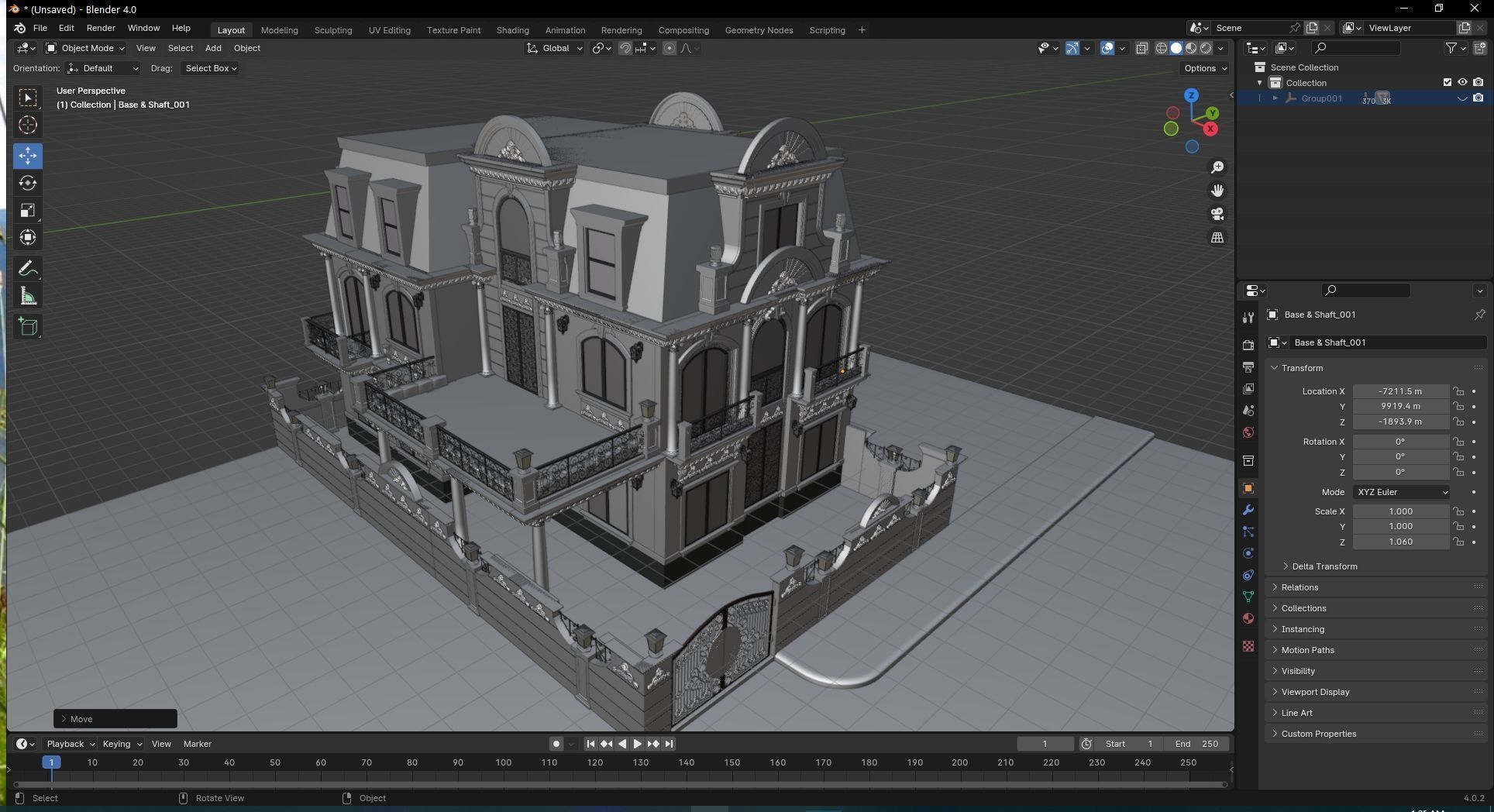Open the Particles properties tab
Image resolution: width=1494 pixels, height=812 pixels.
[x=1248, y=532]
